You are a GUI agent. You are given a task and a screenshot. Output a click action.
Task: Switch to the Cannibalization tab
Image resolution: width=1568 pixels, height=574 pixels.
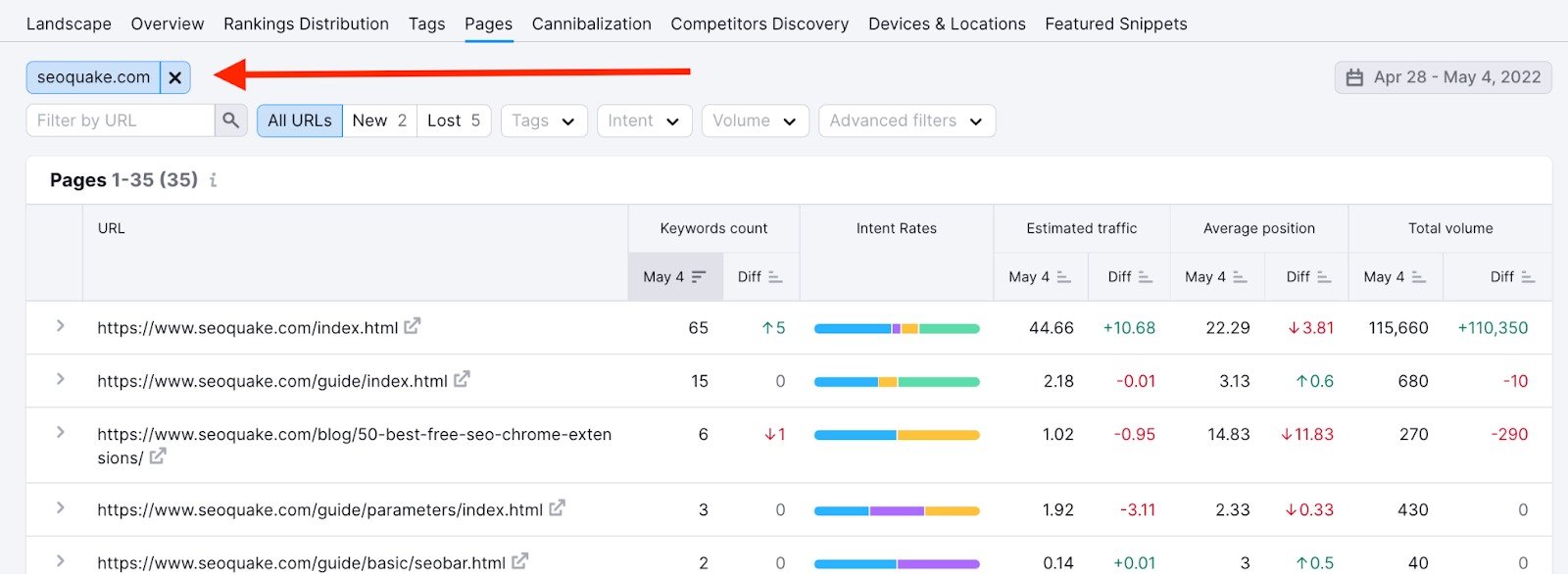(x=591, y=24)
